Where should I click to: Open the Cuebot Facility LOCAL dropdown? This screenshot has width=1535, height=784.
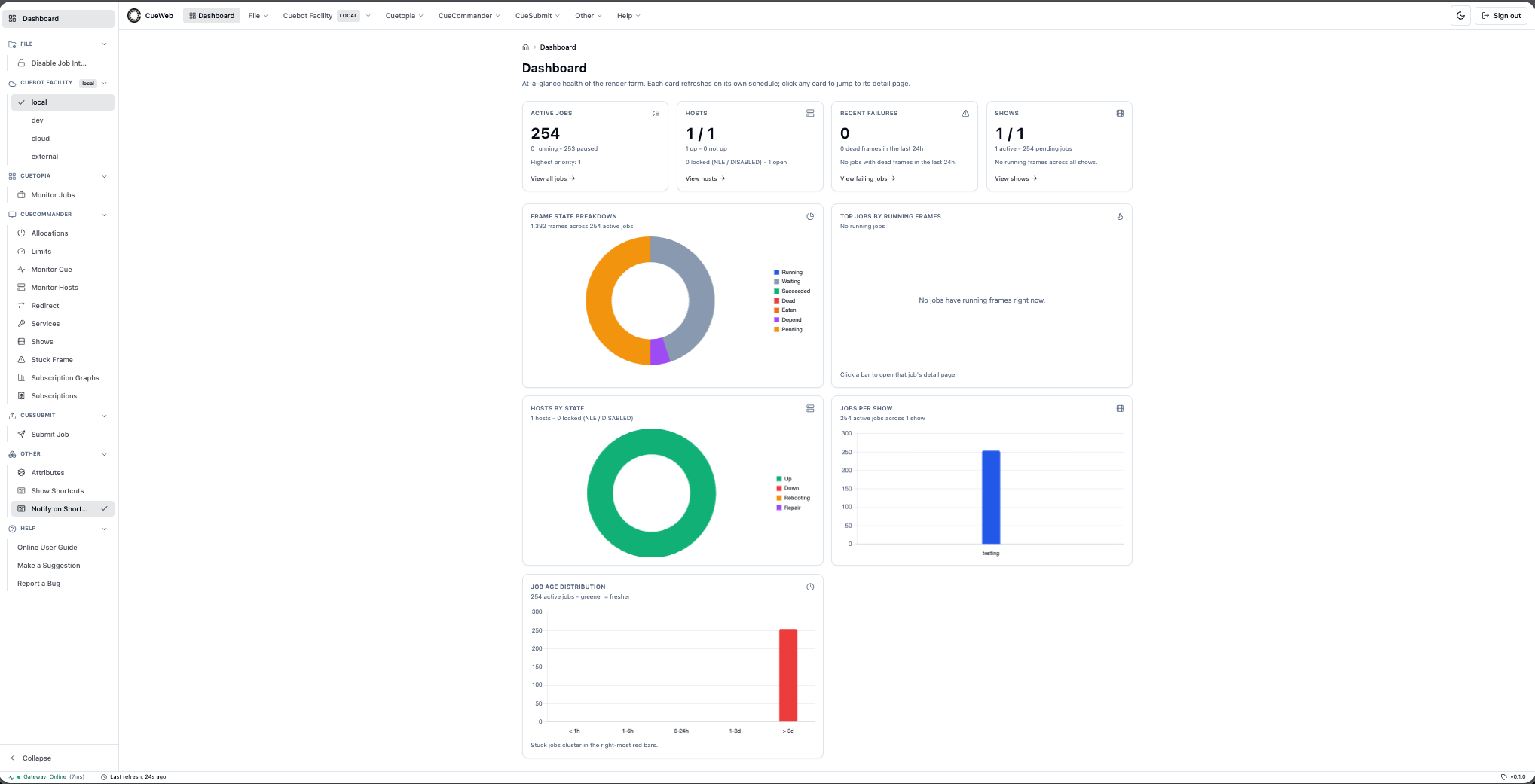click(326, 15)
